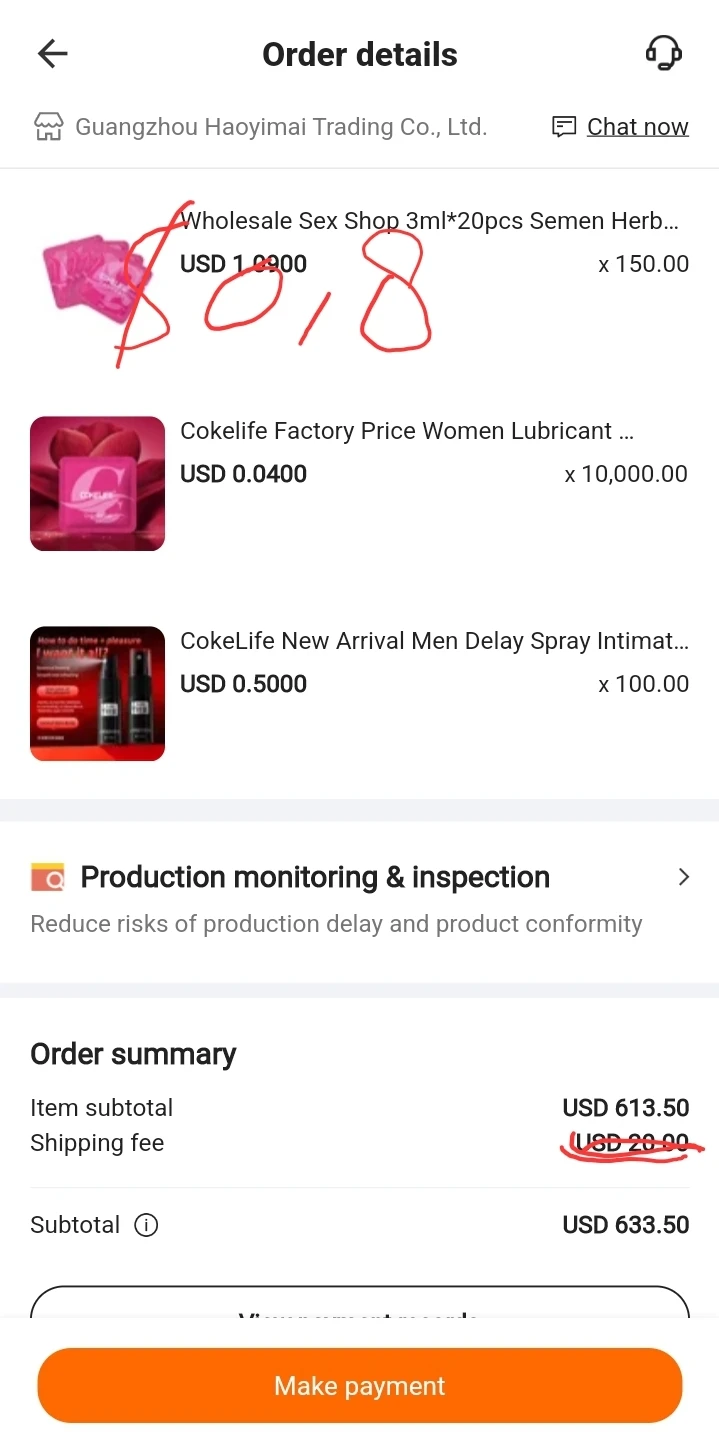Click the Subtotal info icon

[146, 1225]
